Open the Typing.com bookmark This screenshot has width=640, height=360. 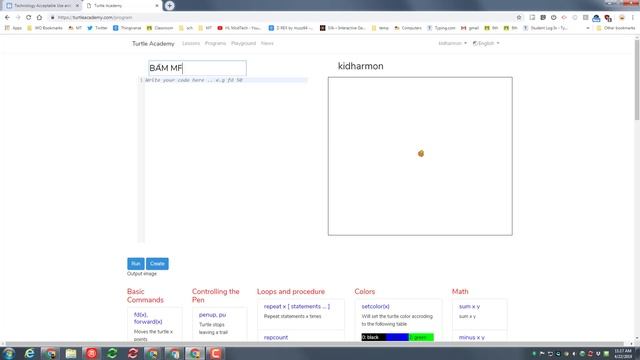[x=441, y=28]
